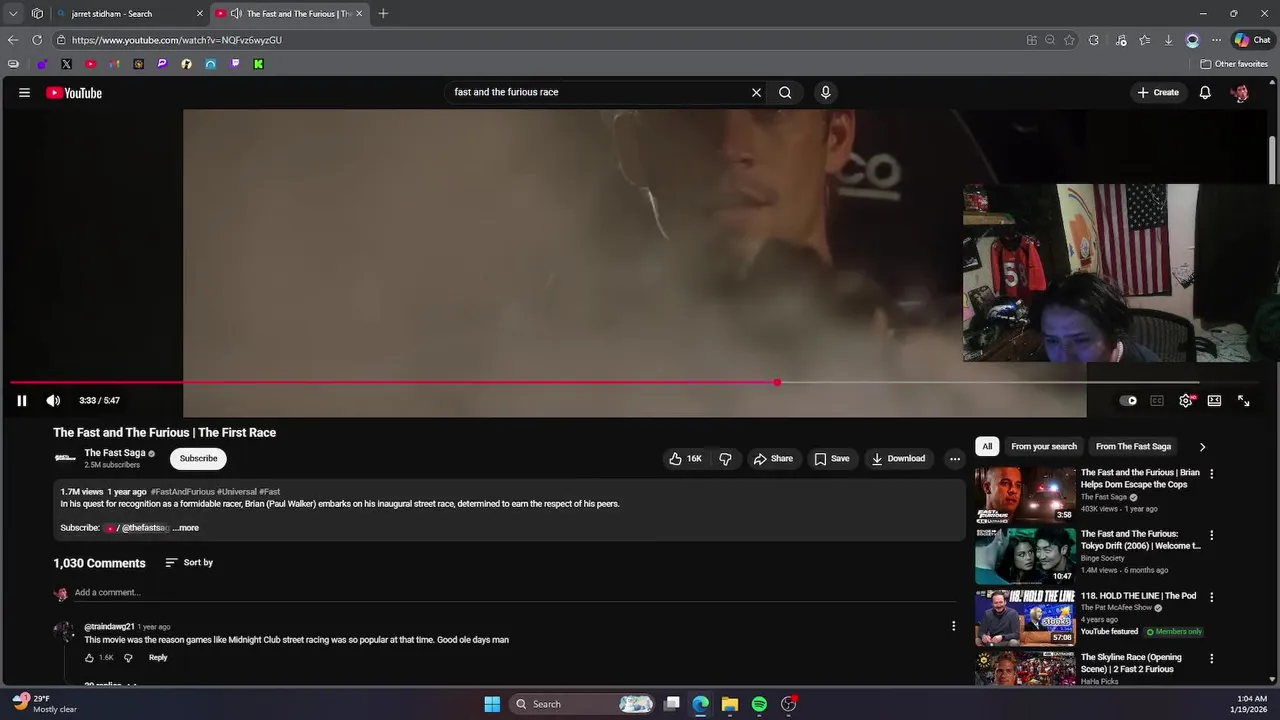Open File Explorer from the taskbar
Image resolution: width=1280 pixels, height=720 pixels.
coord(730,704)
